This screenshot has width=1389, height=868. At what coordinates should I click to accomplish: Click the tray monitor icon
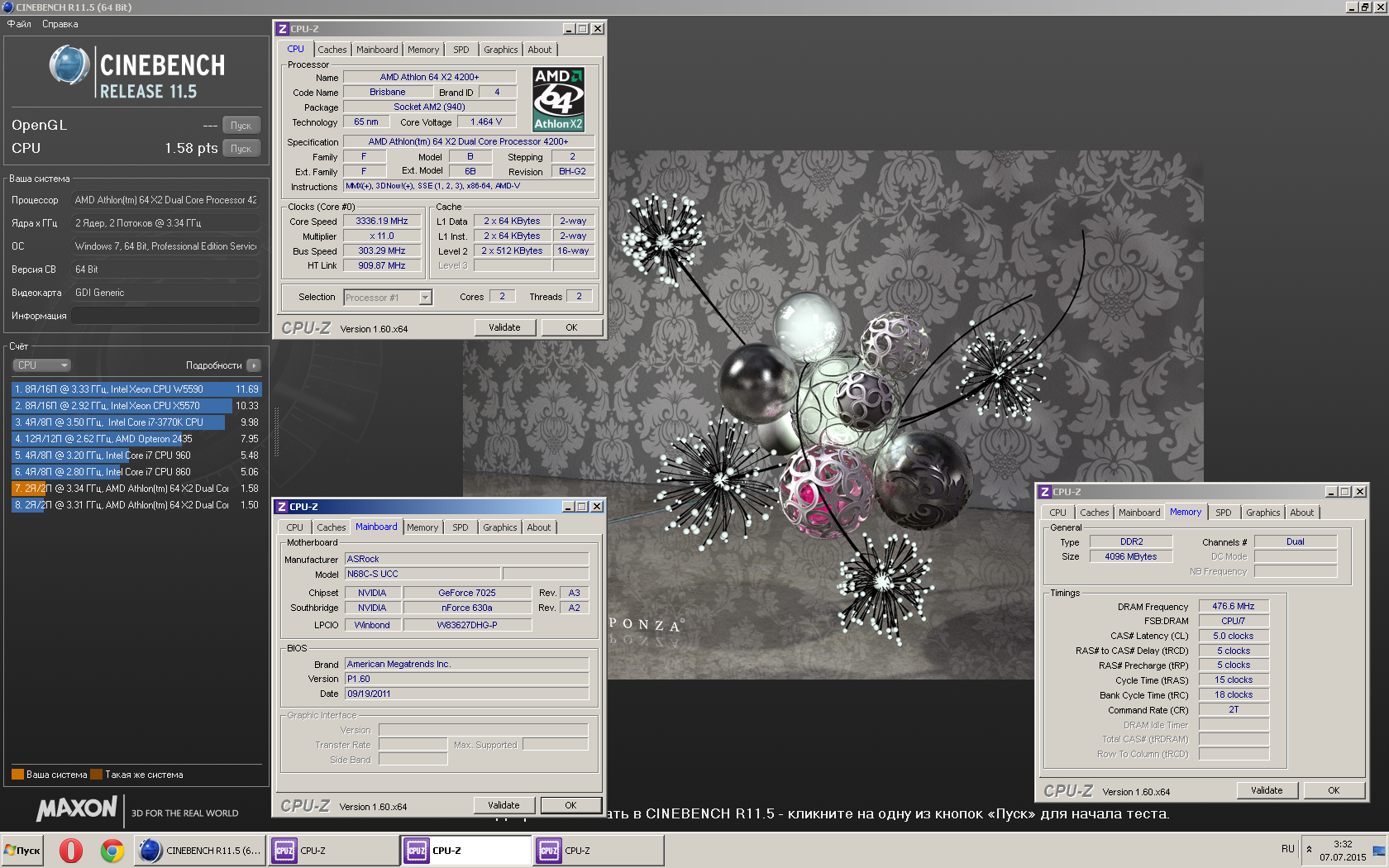pos(1378,851)
